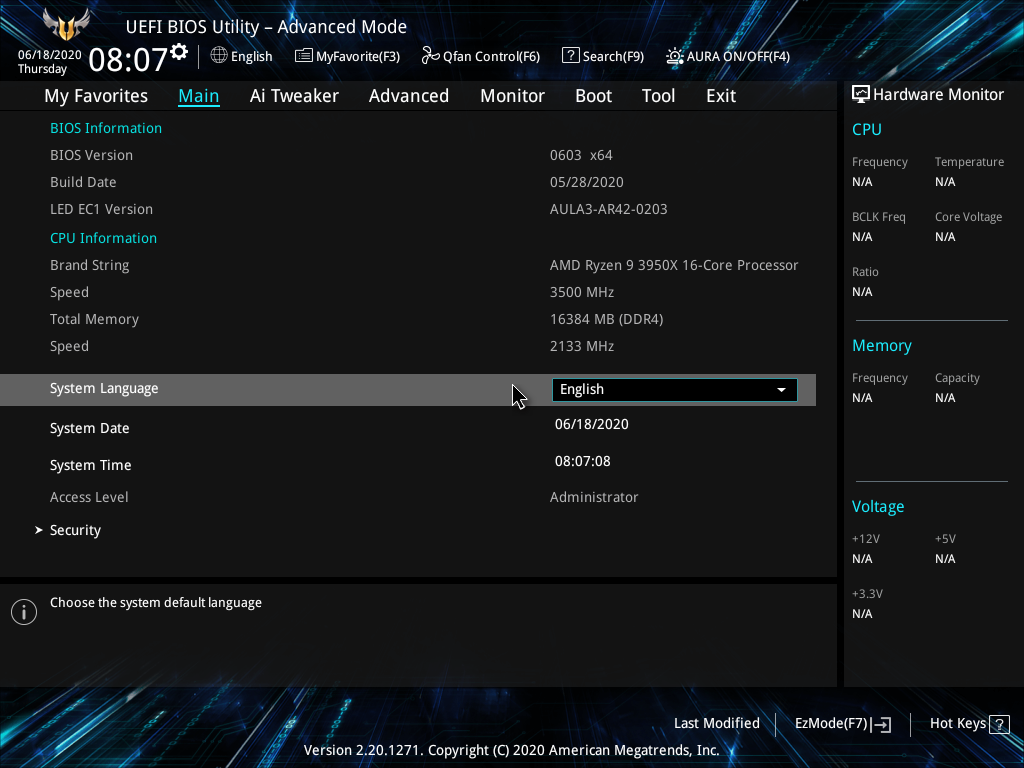The width and height of the screenshot is (1024, 768).
Task: Open Search using the F9 icon
Action: point(569,56)
